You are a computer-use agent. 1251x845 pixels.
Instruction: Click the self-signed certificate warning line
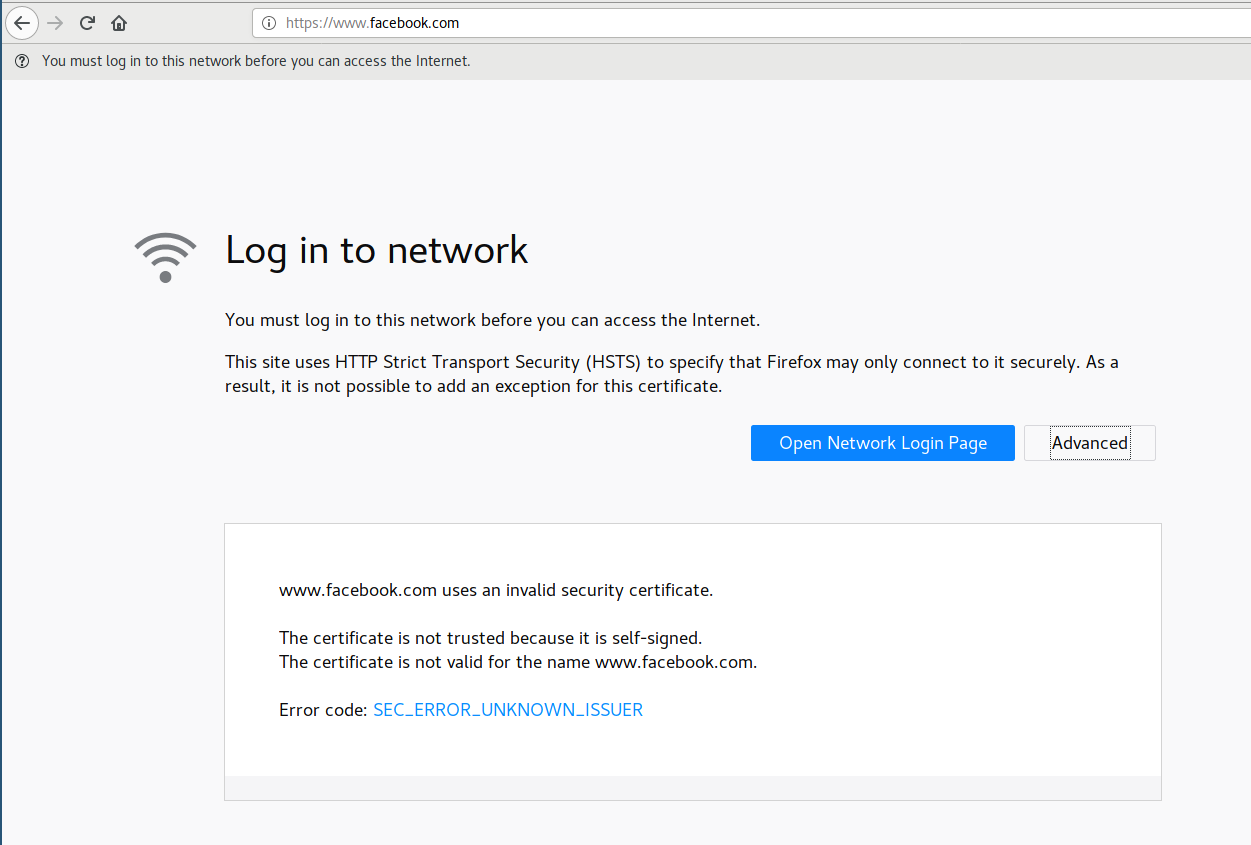[x=490, y=638]
